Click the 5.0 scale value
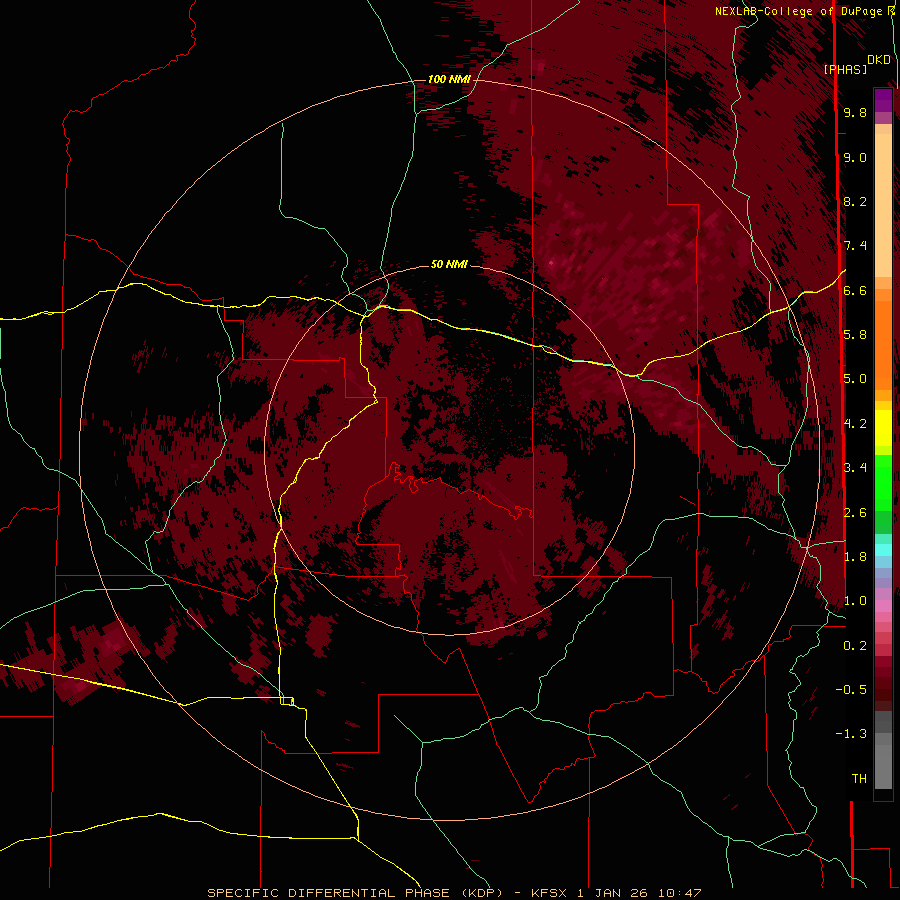Viewport: 900px width, 900px height. tap(855, 379)
